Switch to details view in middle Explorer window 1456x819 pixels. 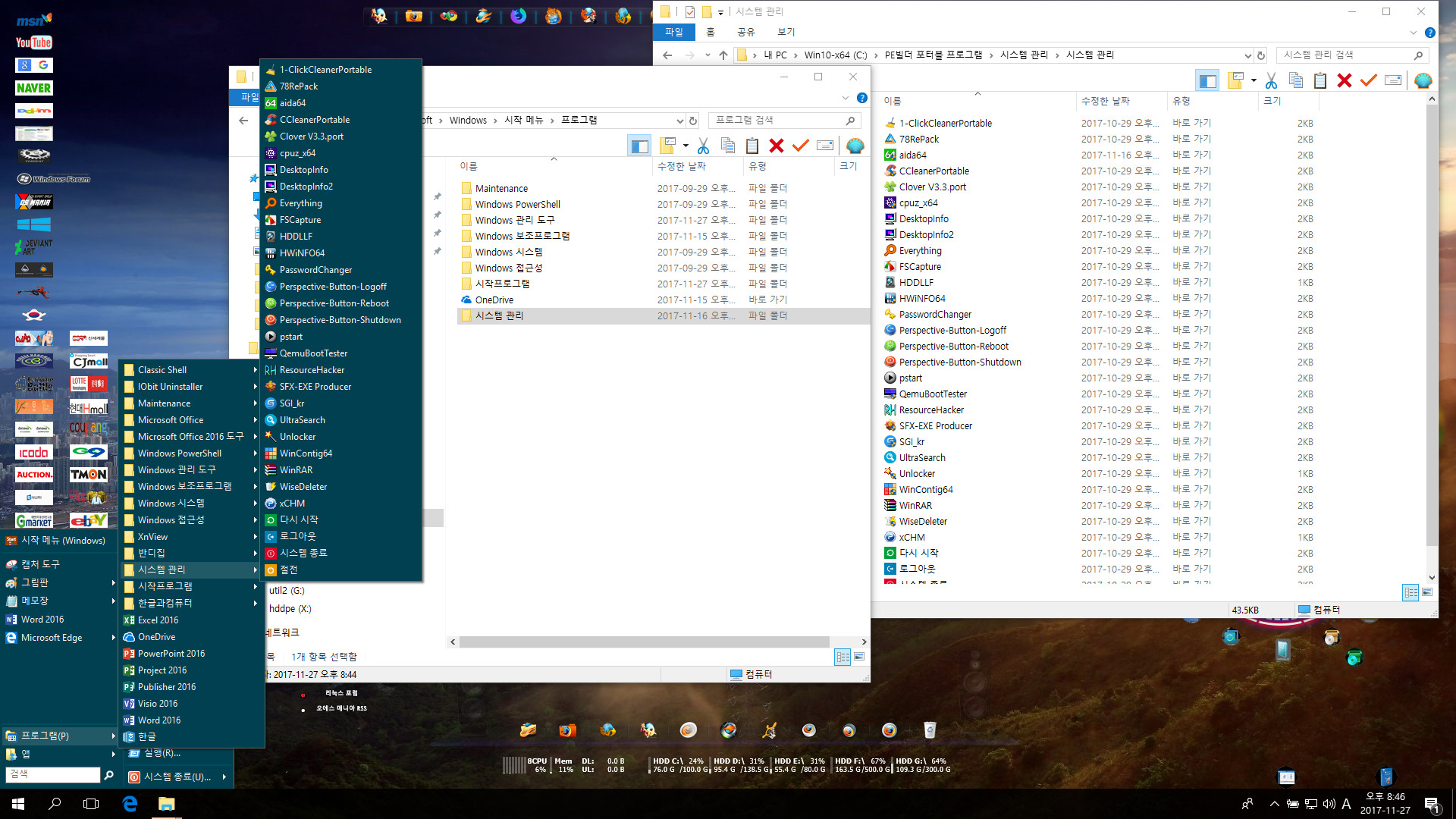pyautogui.click(x=843, y=657)
